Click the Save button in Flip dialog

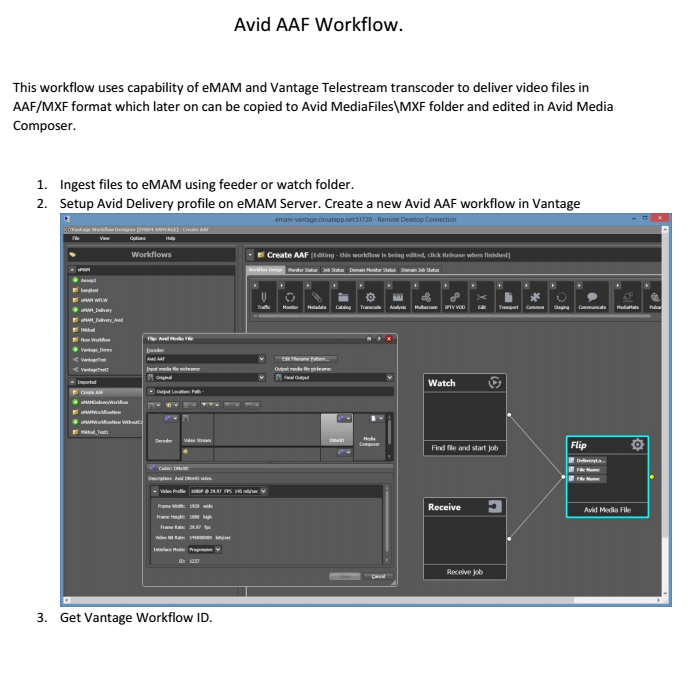[345, 576]
